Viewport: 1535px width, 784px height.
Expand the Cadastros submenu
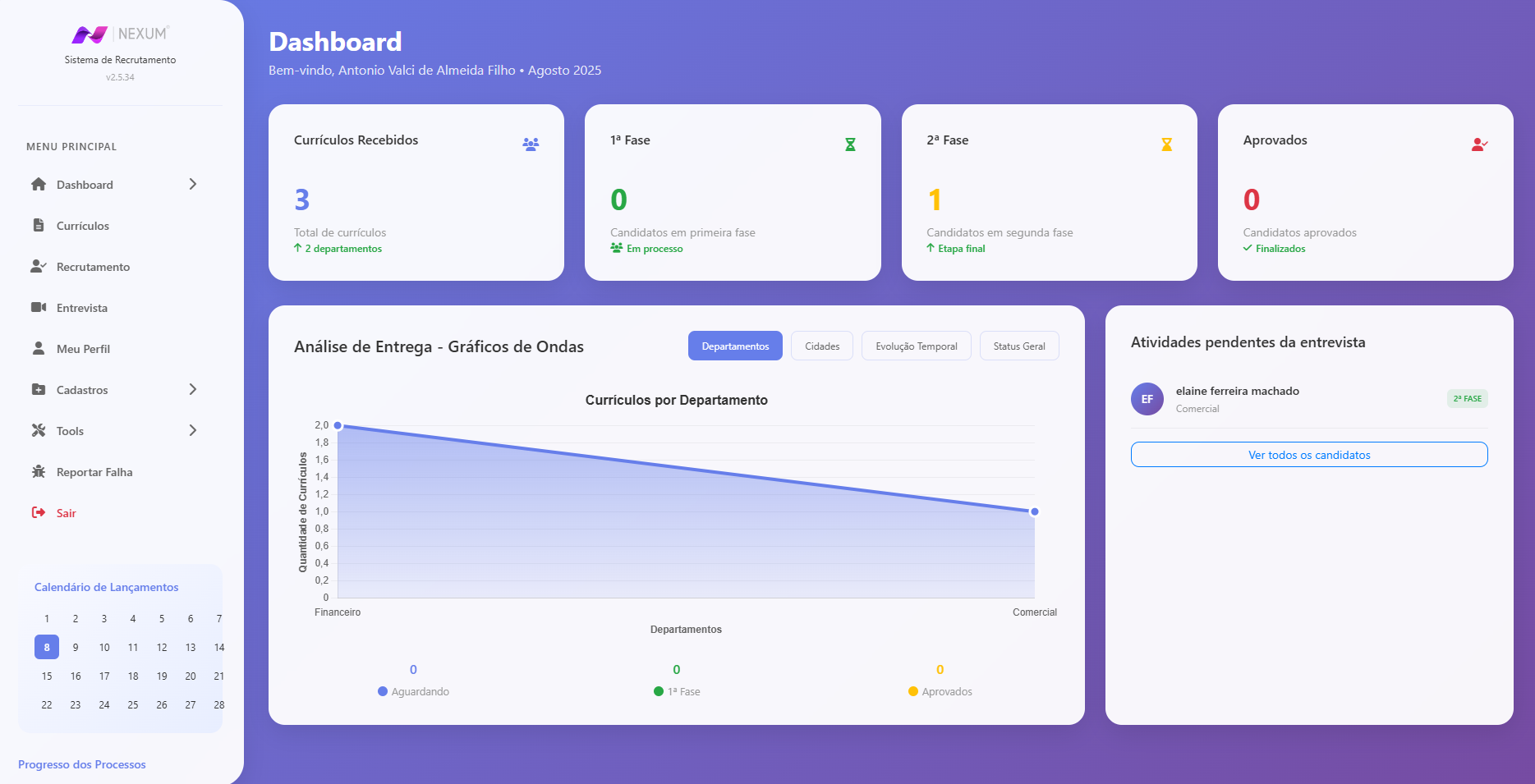point(193,389)
